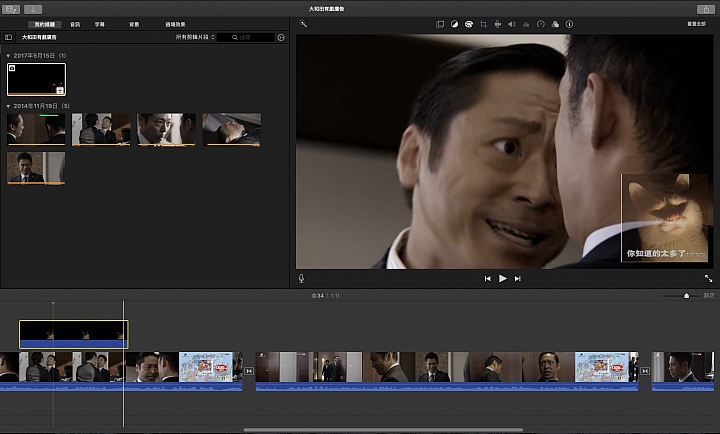Switch to the 音訊 tab
The width and height of the screenshot is (720, 434).
coord(75,24)
